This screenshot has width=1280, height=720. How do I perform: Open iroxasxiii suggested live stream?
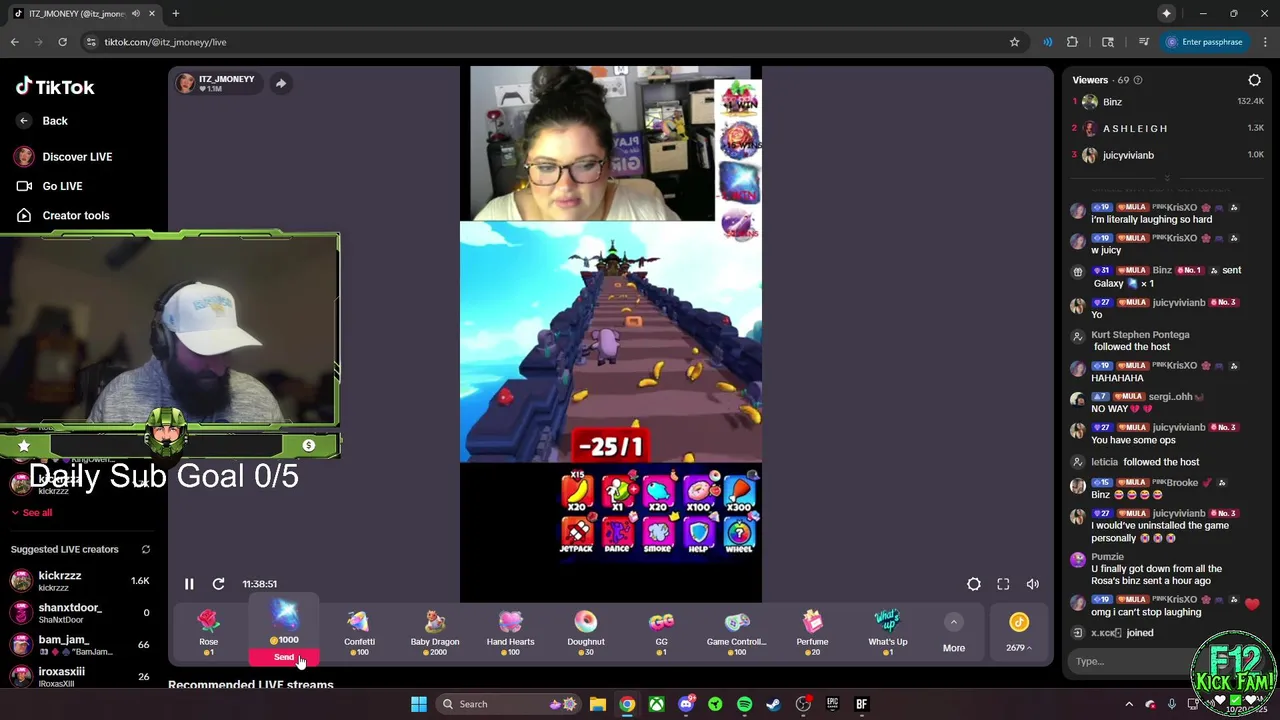80,676
